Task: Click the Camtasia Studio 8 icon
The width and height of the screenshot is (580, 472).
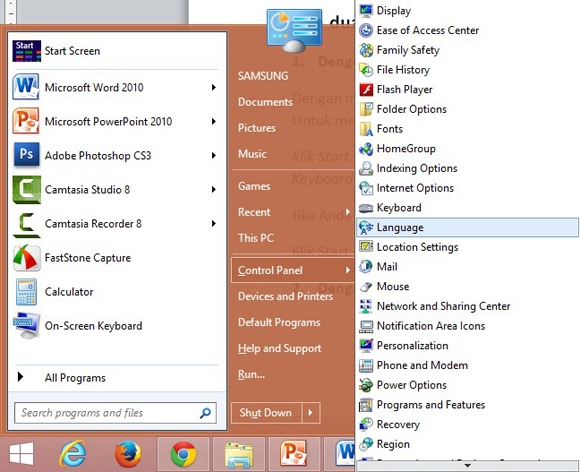Action: coord(26,189)
